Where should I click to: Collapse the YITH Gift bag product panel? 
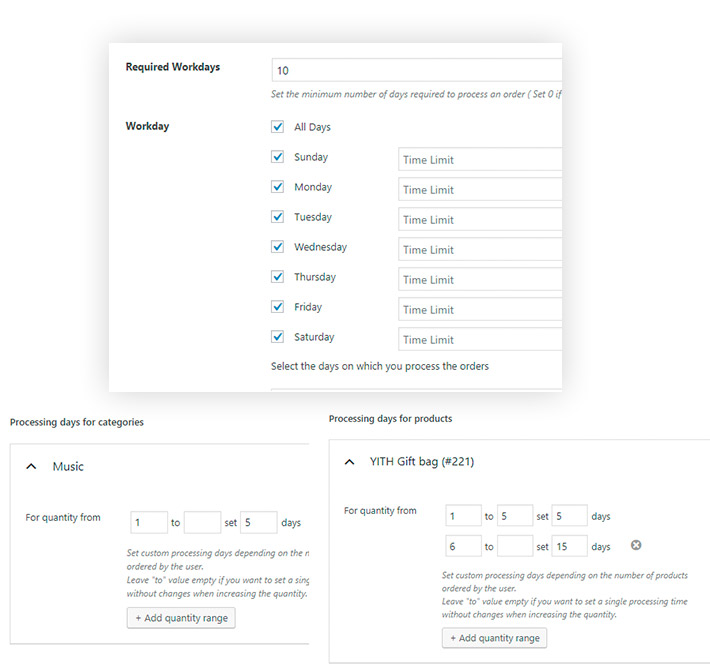349,462
